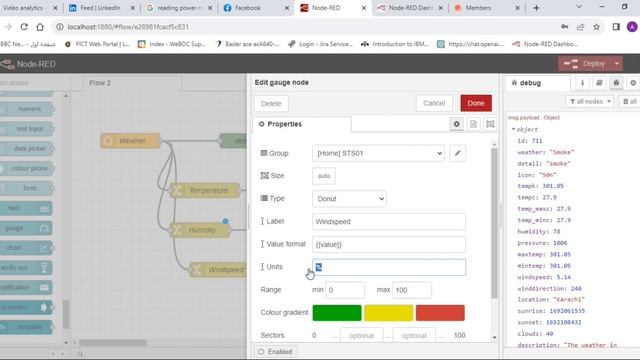Open the yellow colour gradient swatch
Screen dimensions: 640x360
(389, 313)
